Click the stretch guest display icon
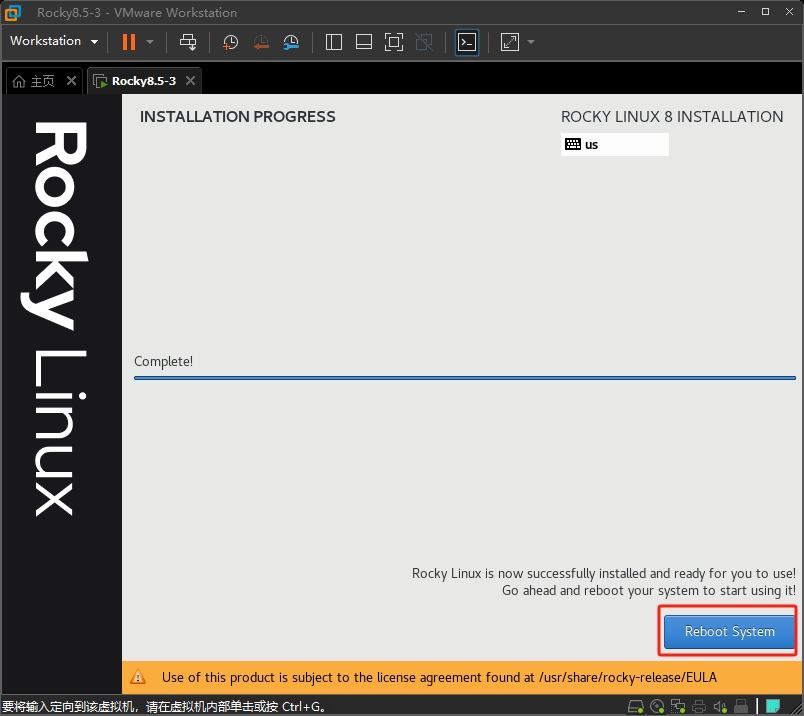 [510, 42]
